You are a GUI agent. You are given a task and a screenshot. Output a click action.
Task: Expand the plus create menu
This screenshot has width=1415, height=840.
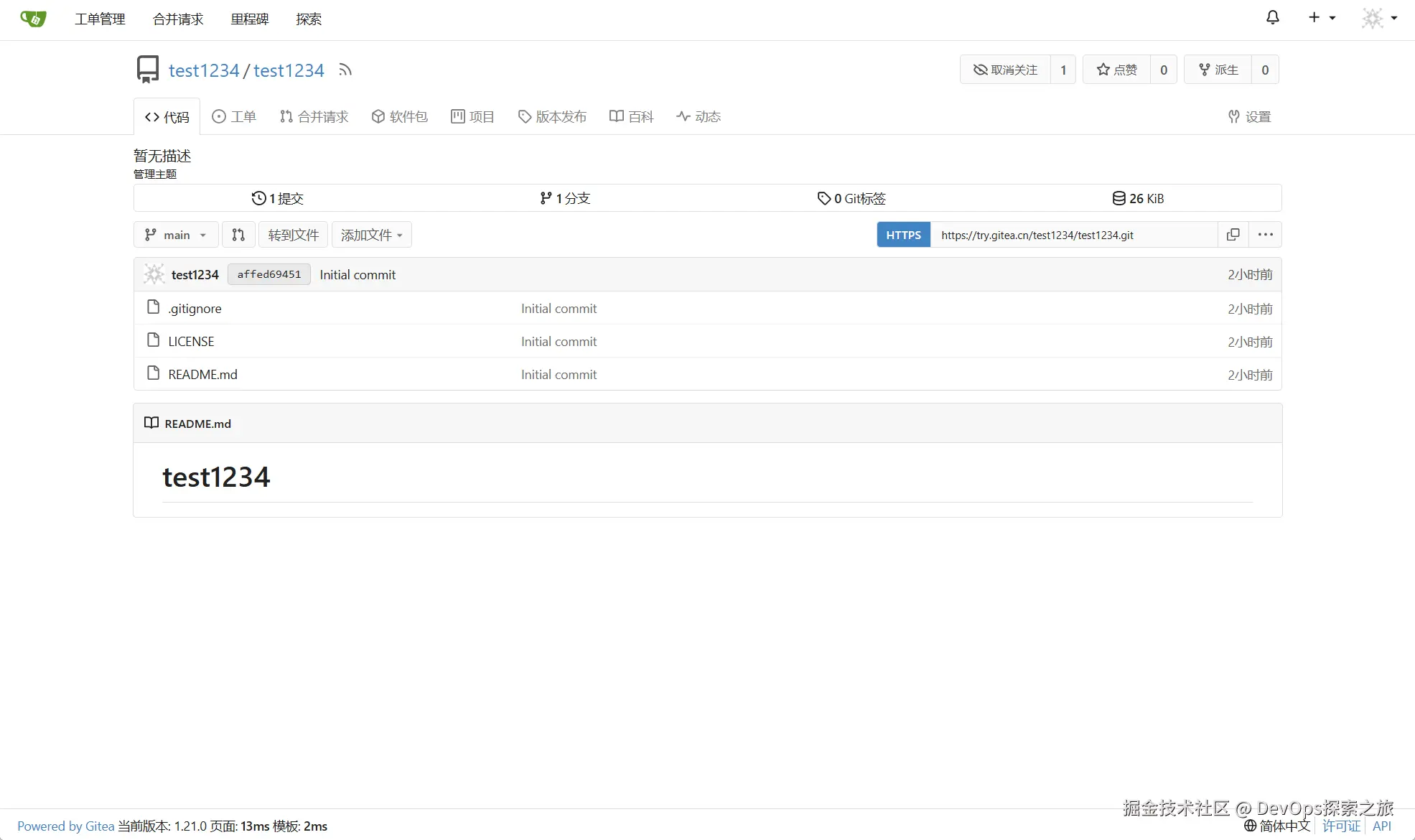[1320, 18]
